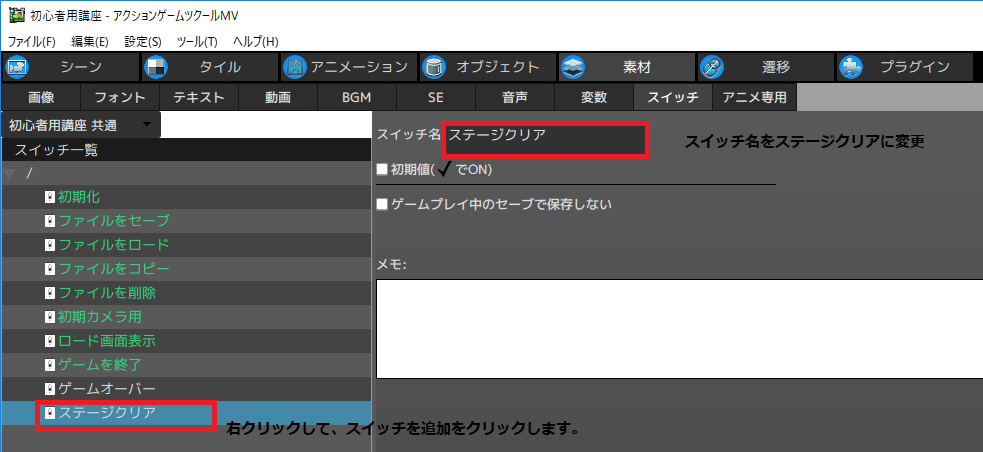
Task: Click the lock icon beside ファイルをロード
Action: (x=50, y=245)
